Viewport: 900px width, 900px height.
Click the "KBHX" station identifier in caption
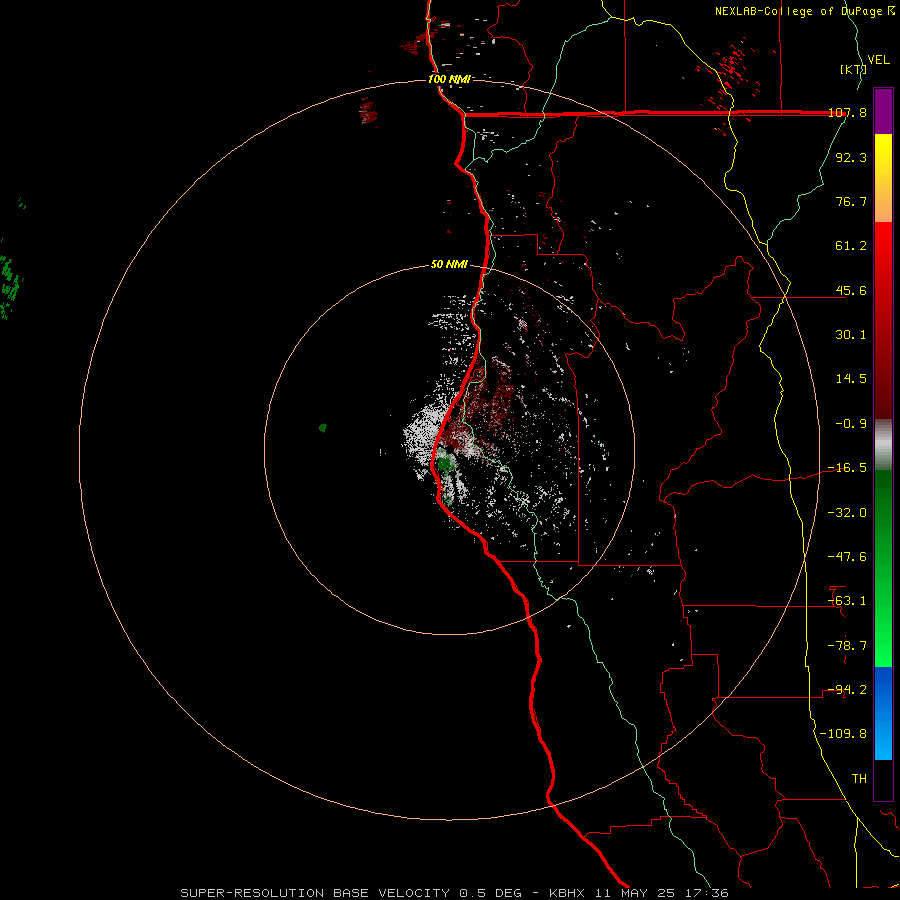point(567,893)
